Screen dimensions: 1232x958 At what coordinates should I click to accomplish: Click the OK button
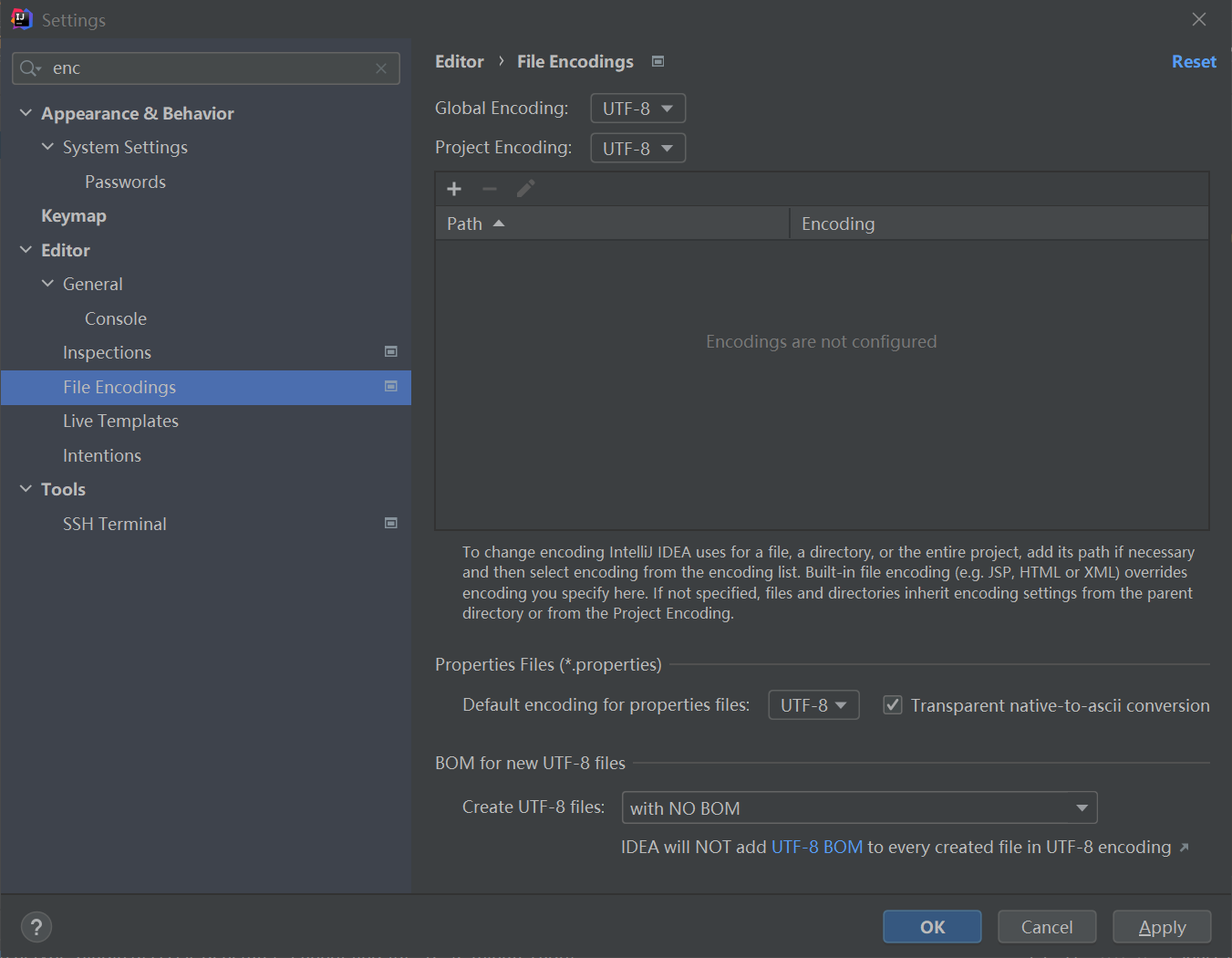tap(932, 927)
